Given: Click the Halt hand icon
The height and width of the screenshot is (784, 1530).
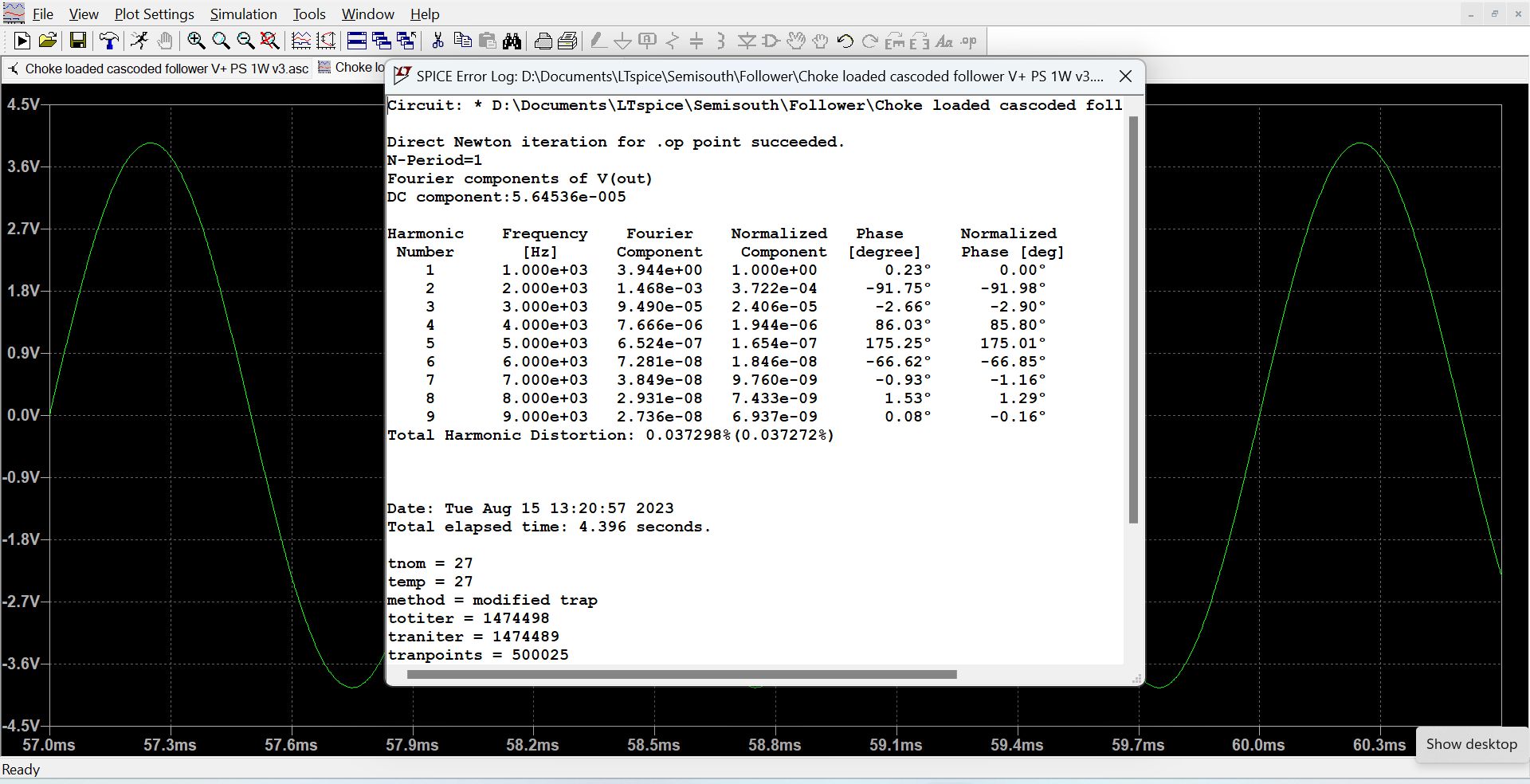Looking at the screenshot, I should click(x=165, y=41).
